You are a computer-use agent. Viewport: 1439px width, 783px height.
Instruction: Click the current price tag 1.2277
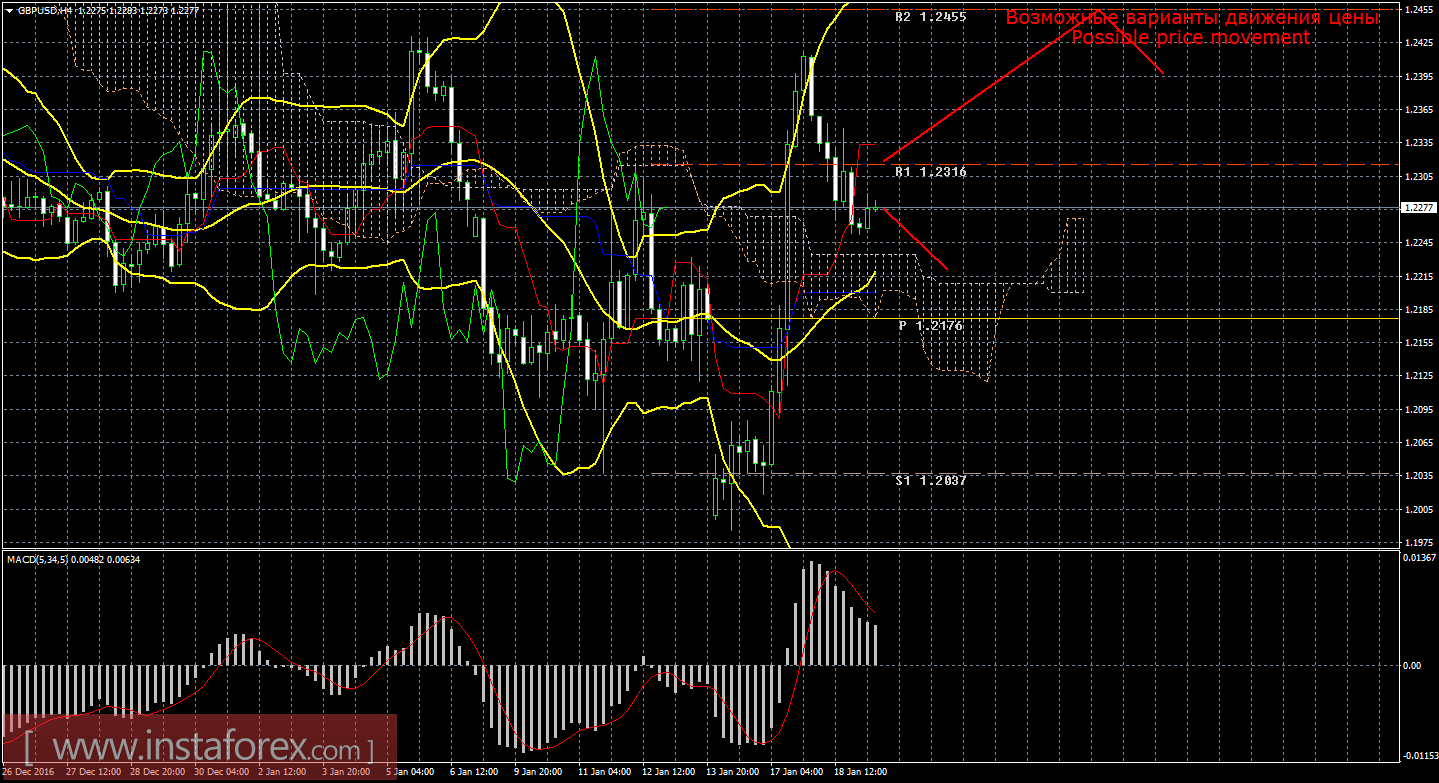[1416, 208]
